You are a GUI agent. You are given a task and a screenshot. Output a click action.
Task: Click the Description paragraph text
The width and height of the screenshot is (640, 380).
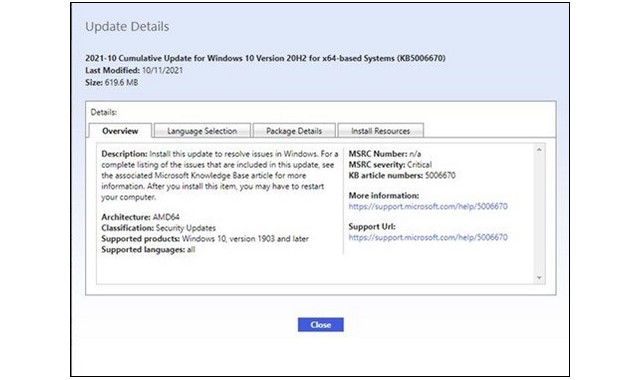220,176
